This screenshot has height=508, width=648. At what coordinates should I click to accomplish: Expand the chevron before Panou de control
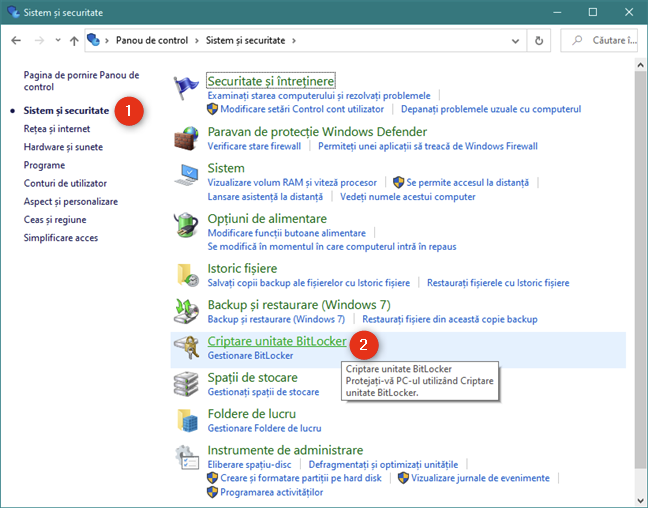(107, 41)
